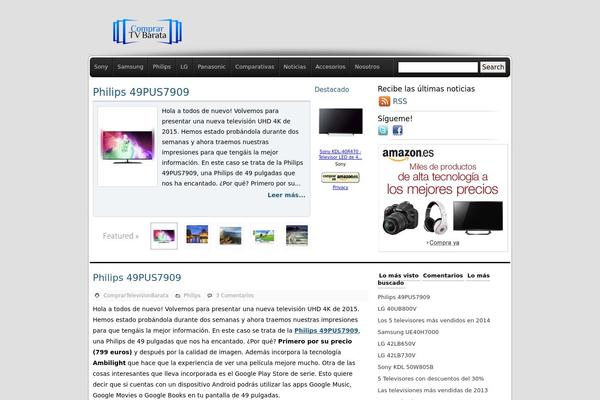600x400 pixels.
Task: Open the article title Philips 49PUS7909
Action: click(137, 278)
